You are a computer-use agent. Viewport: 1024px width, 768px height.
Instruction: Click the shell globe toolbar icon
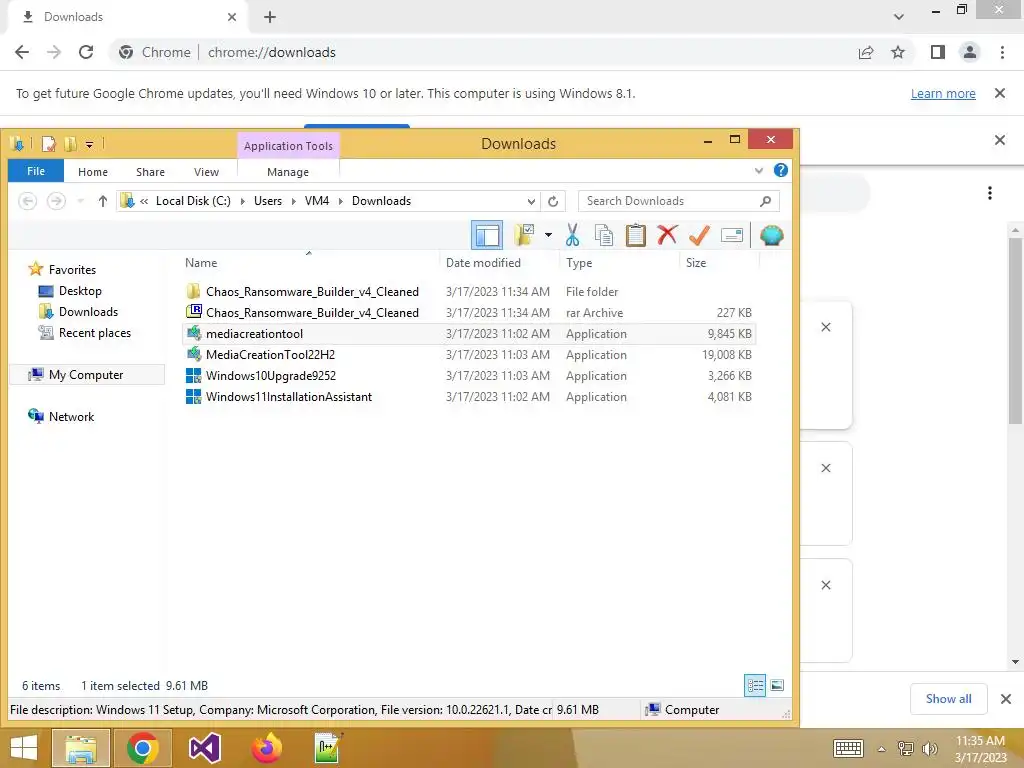pyautogui.click(x=771, y=235)
